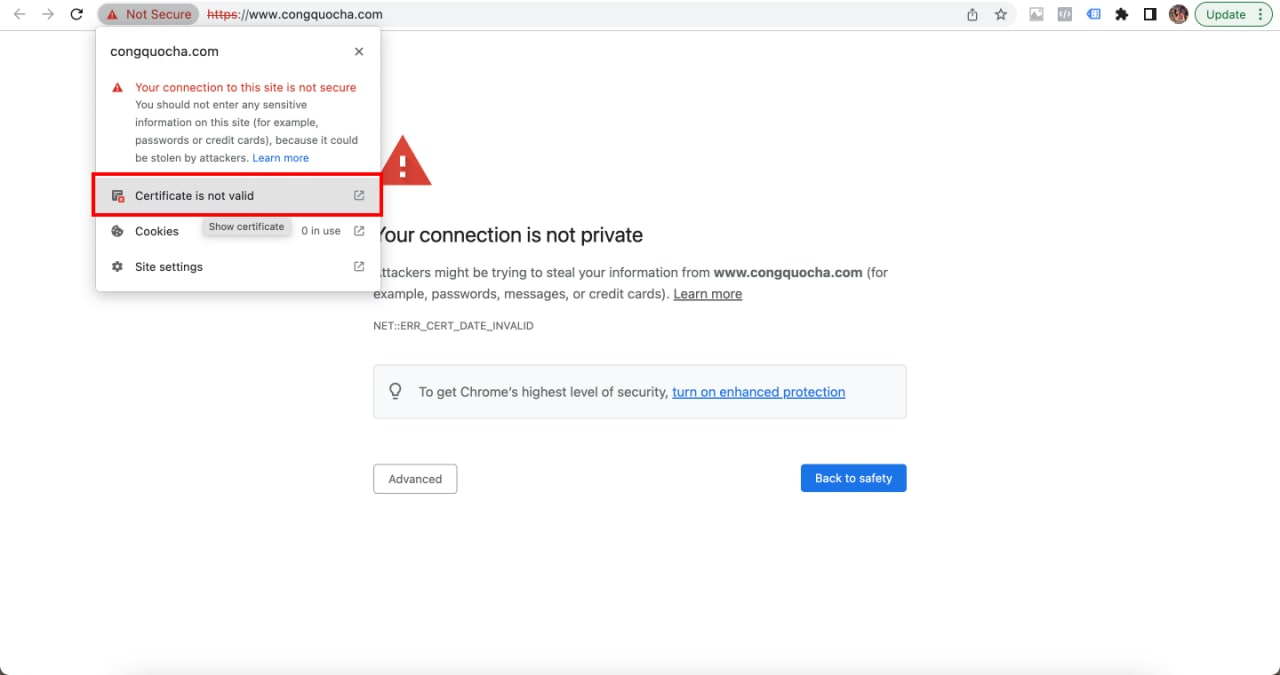
Task: Click the reload page icon
Action: click(76, 15)
